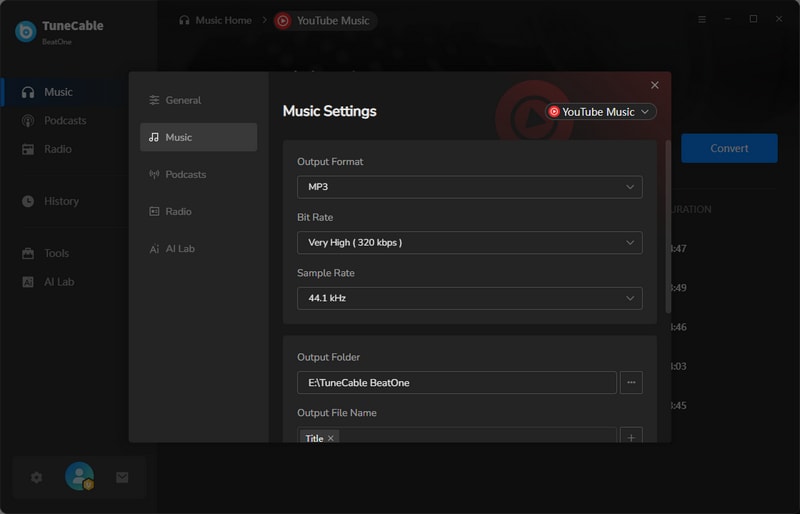Viewport: 800px width, 514px height.
Task: Click the YouTube Music red logo in breadcrumb
Action: pyautogui.click(x=283, y=20)
